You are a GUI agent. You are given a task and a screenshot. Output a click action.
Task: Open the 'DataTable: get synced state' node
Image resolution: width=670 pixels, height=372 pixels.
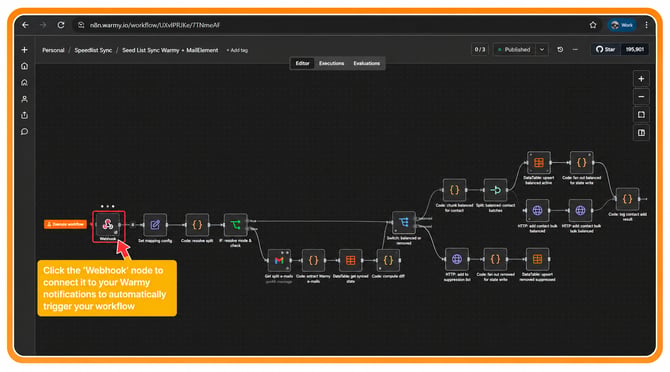[x=350, y=260]
